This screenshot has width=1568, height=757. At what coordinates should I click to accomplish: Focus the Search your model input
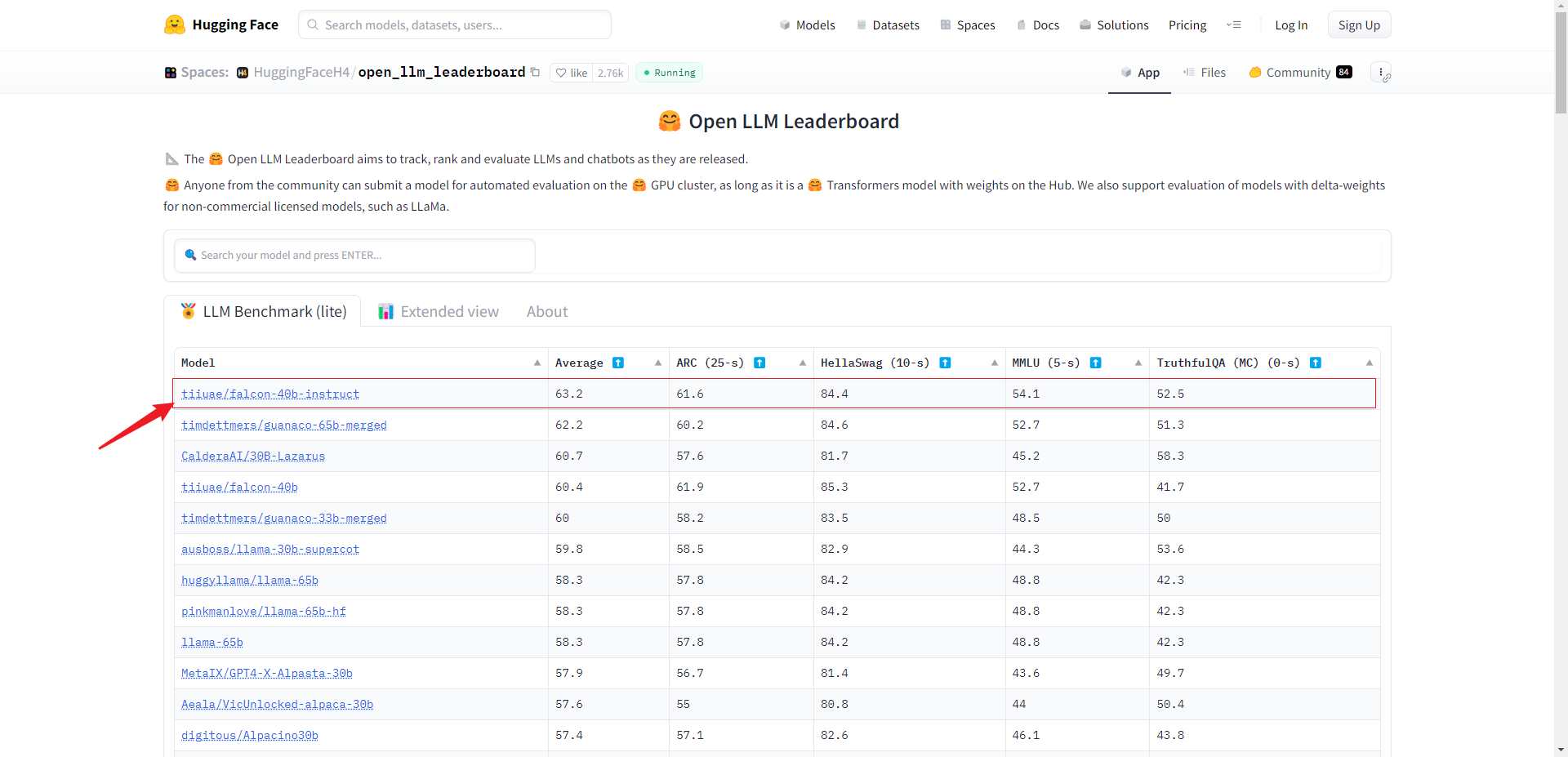click(x=354, y=256)
